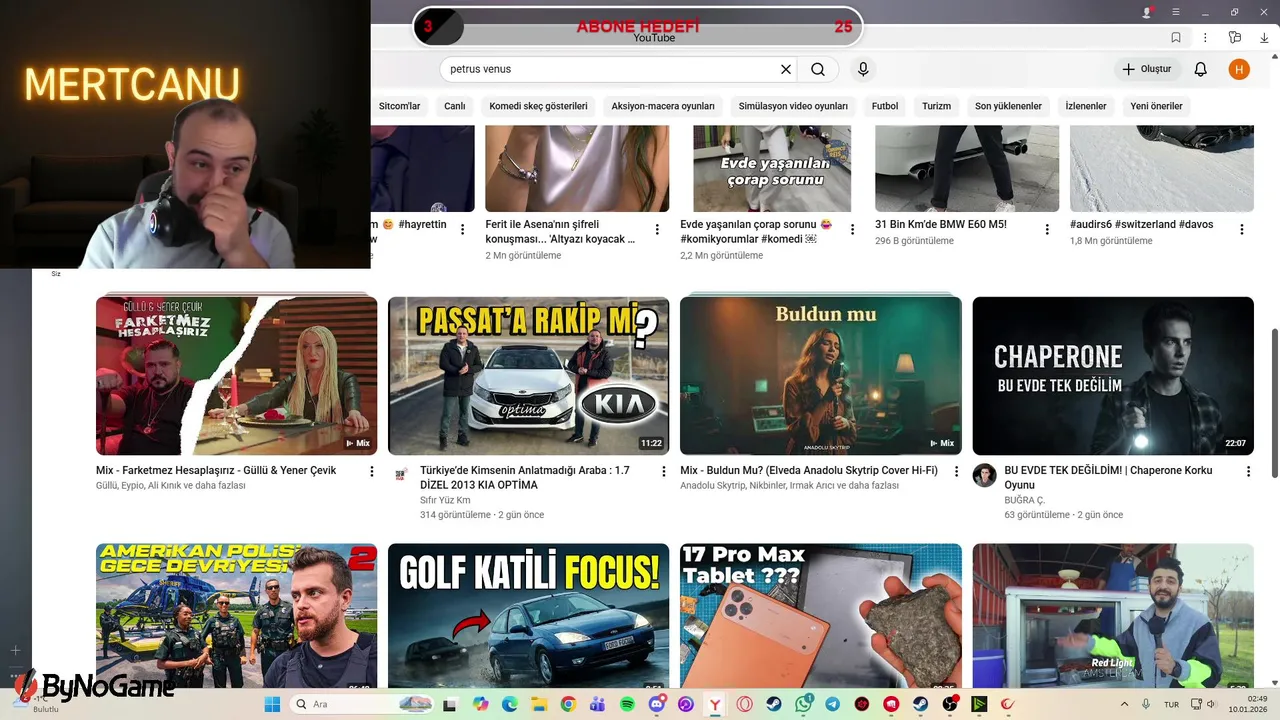This screenshot has width=1280, height=720.
Task: Open the CHAPERONE Bu Evde Tek Değilim thumbnail
Action: point(1113,376)
